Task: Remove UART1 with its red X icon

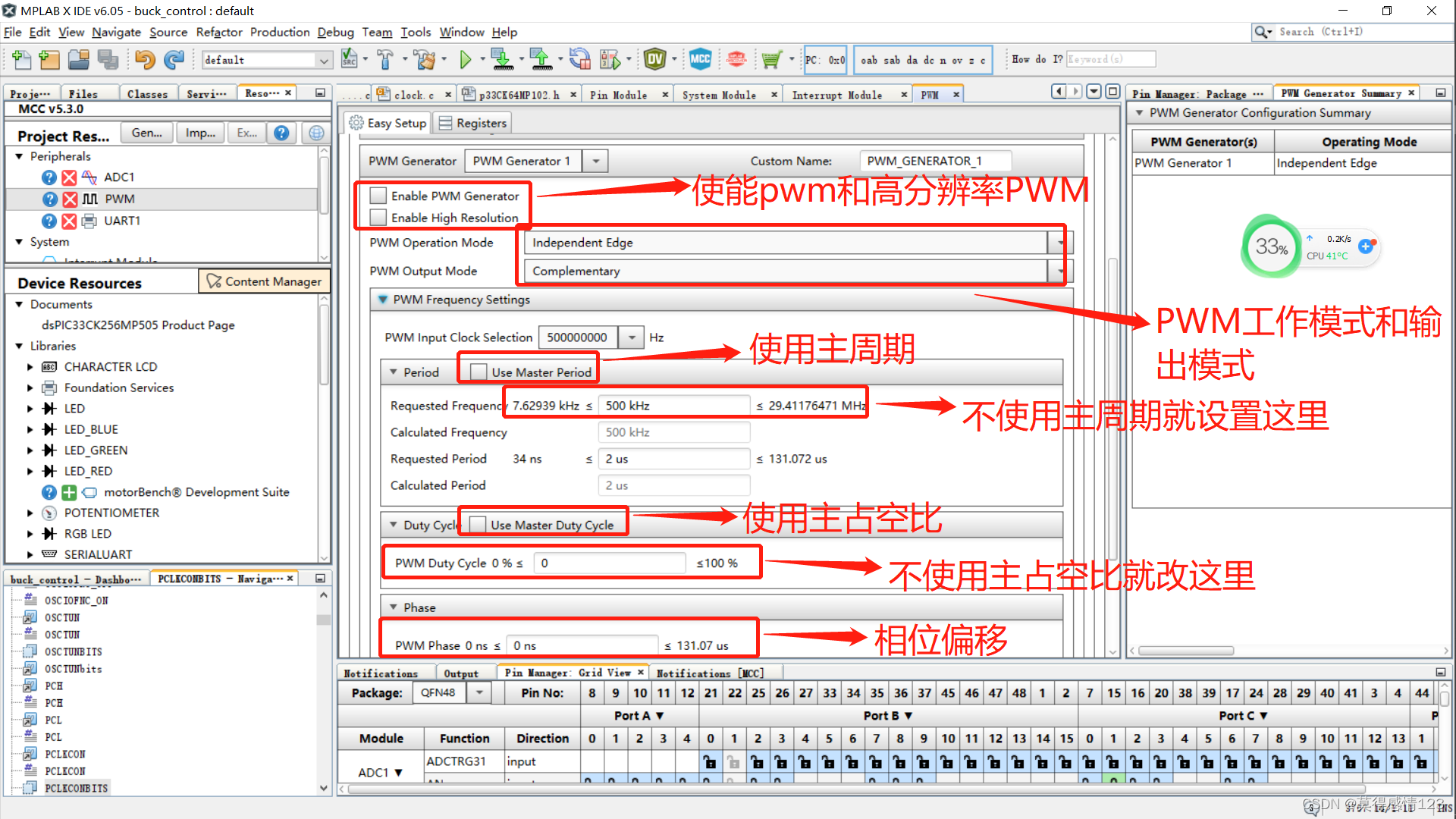Action: (x=69, y=221)
